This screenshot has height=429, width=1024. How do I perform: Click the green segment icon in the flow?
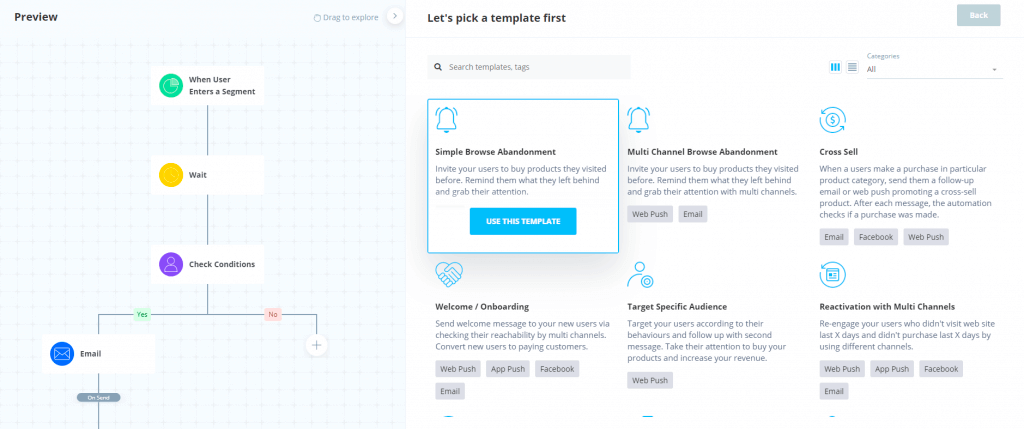click(x=171, y=85)
